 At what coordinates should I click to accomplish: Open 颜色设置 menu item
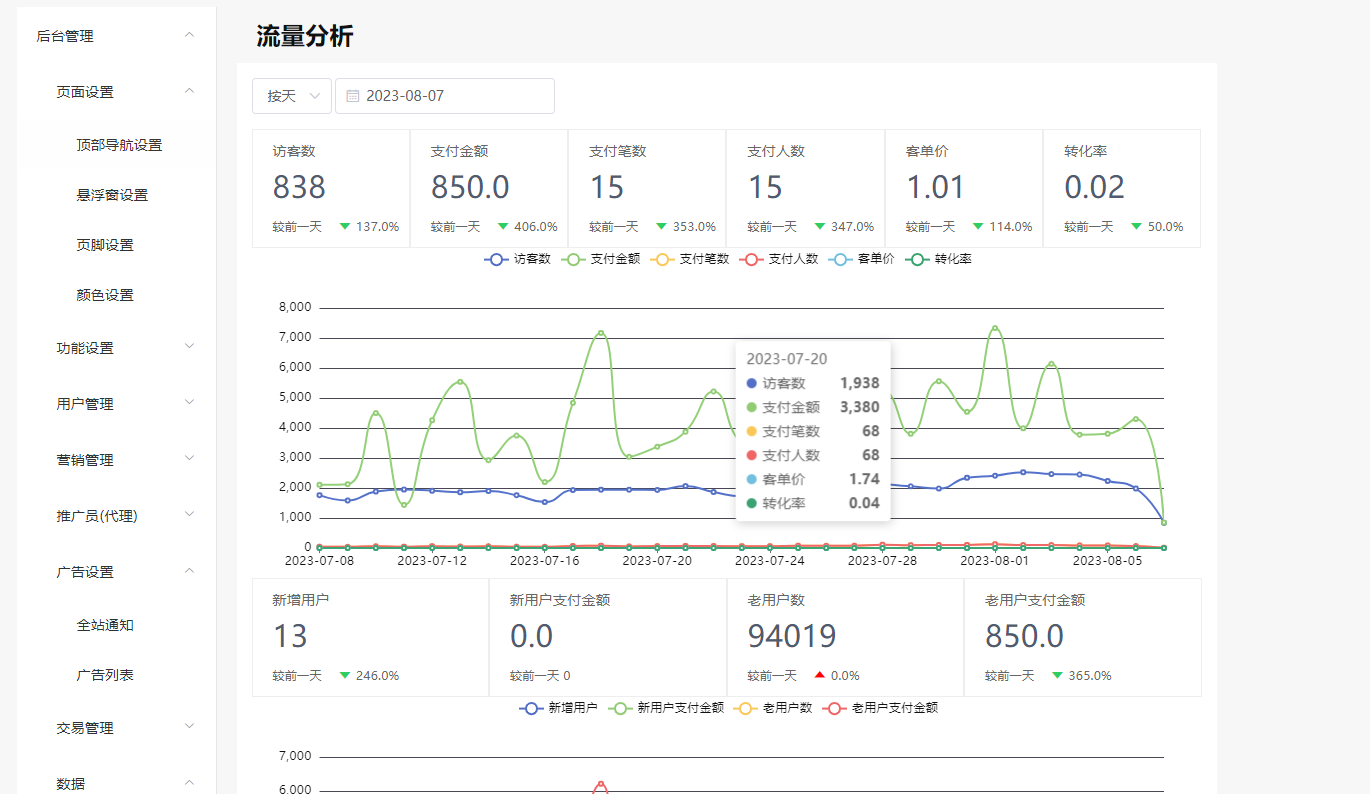[105, 295]
